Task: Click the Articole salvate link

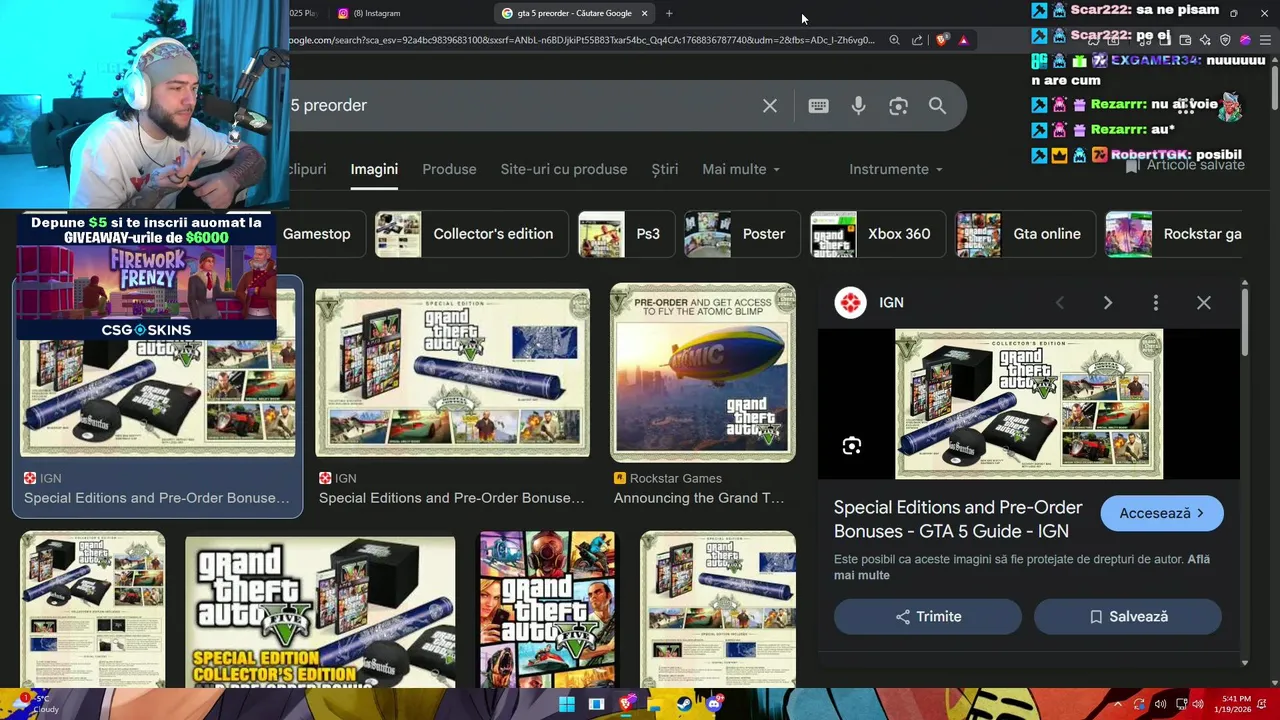Action: (1185, 165)
